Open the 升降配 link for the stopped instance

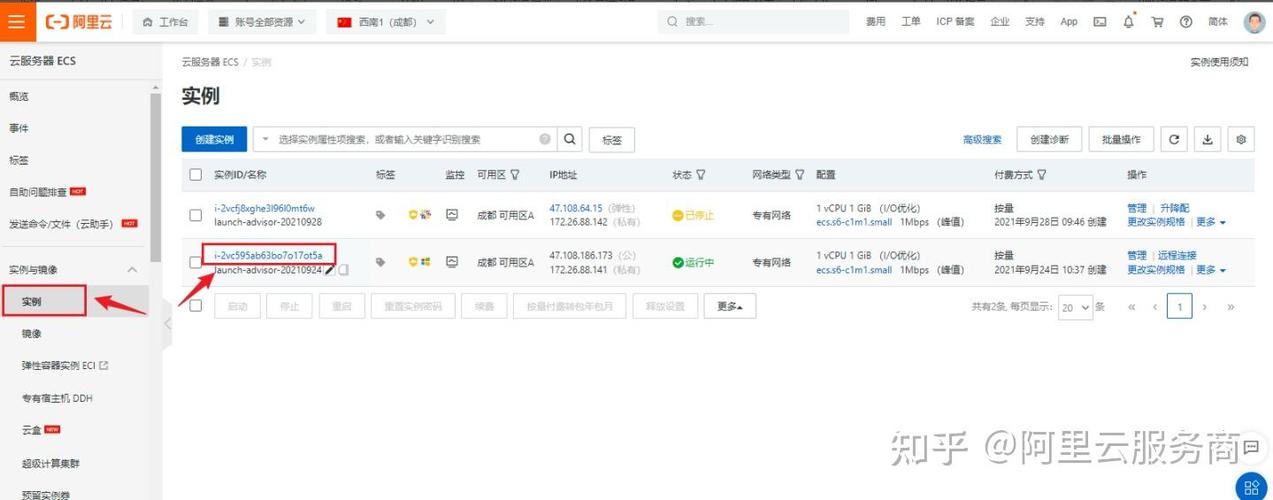1174,208
